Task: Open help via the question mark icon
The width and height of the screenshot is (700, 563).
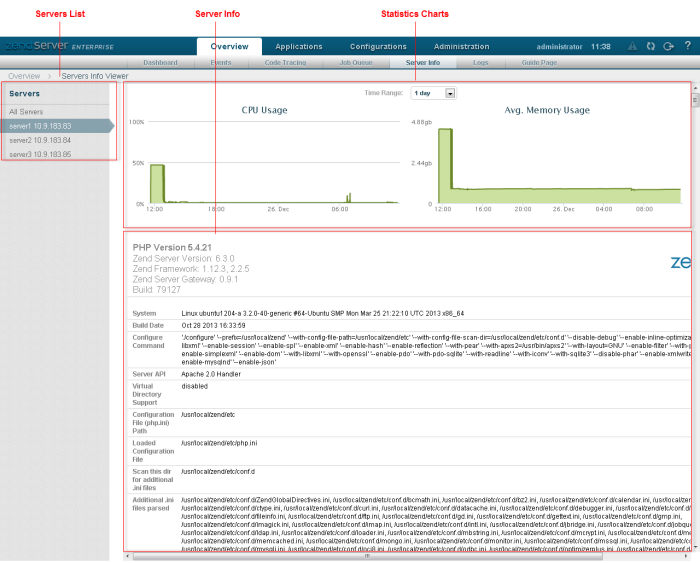Action: click(687, 46)
